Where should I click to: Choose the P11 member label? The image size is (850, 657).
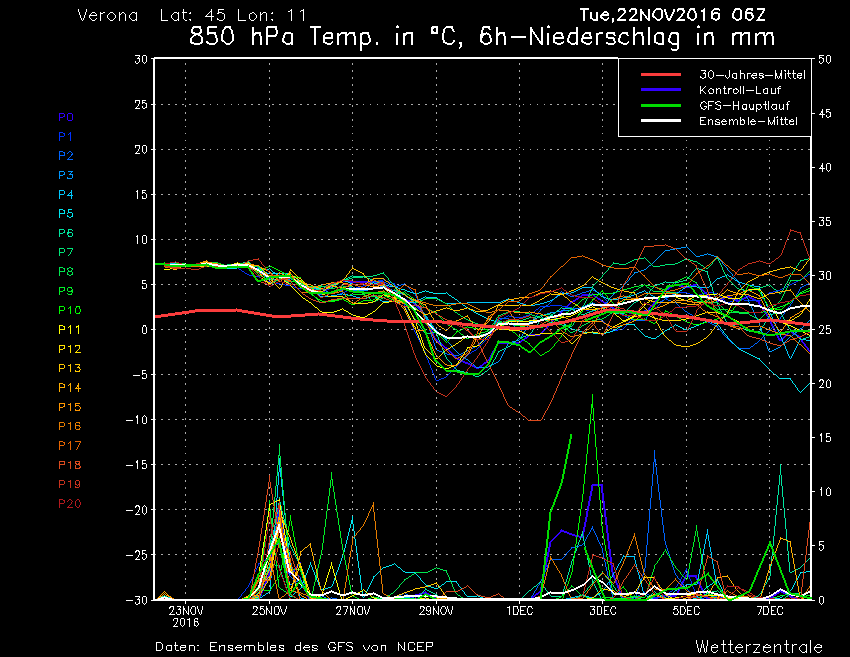tap(69, 330)
